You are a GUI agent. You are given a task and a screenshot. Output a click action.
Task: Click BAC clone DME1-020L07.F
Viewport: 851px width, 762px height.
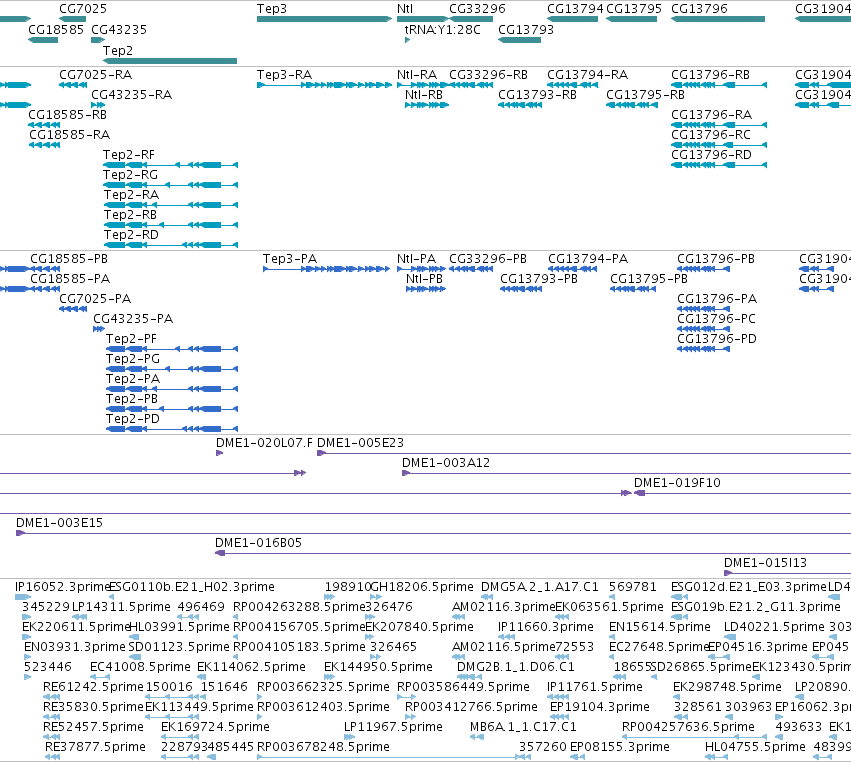coord(264,442)
